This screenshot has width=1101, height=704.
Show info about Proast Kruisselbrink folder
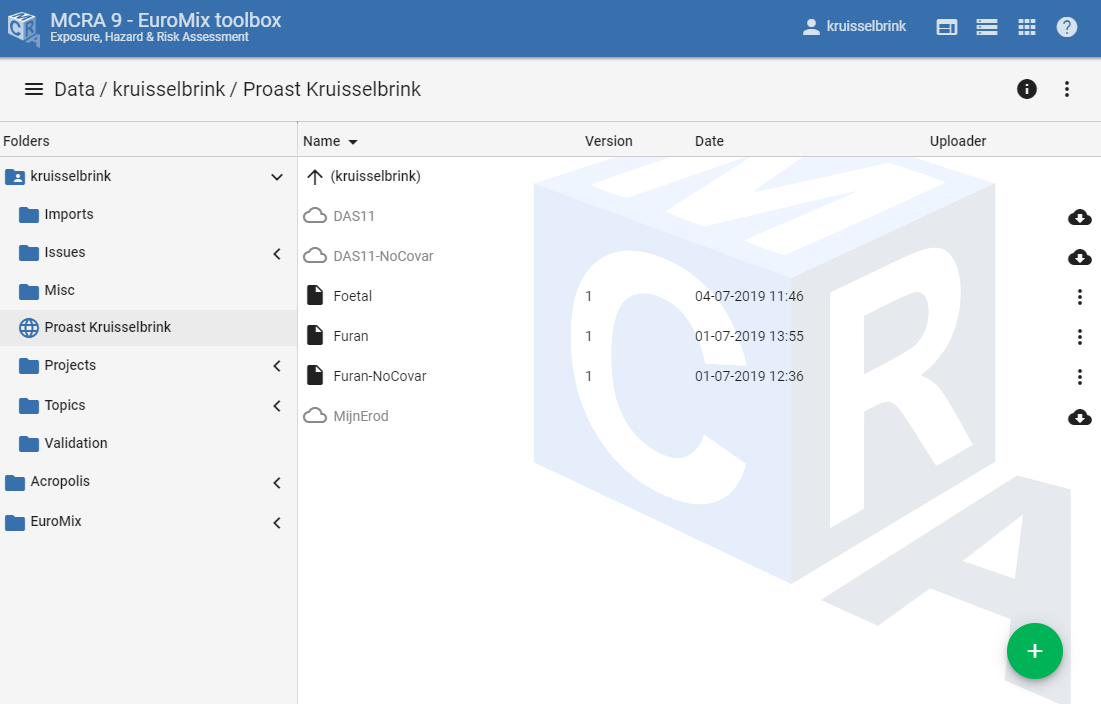(x=1026, y=89)
